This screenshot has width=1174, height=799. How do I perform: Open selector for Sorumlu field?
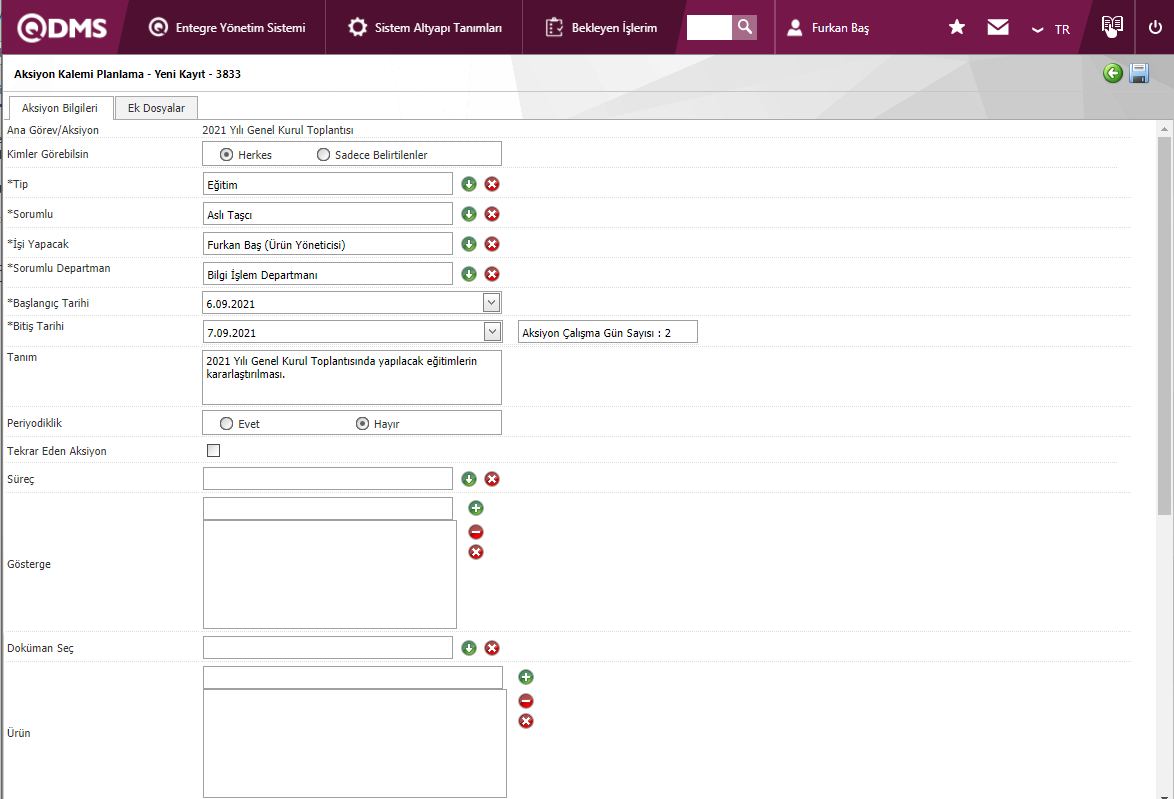(x=469, y=214)
